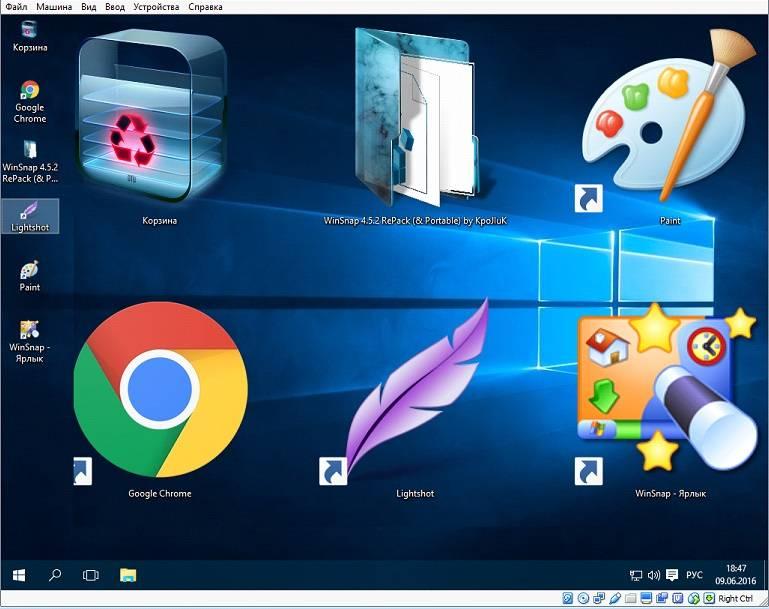The width and height of the screenshot is (769, 609).
Task: Click the VirtualBox shared folders indicator
Action: point(631,598)
